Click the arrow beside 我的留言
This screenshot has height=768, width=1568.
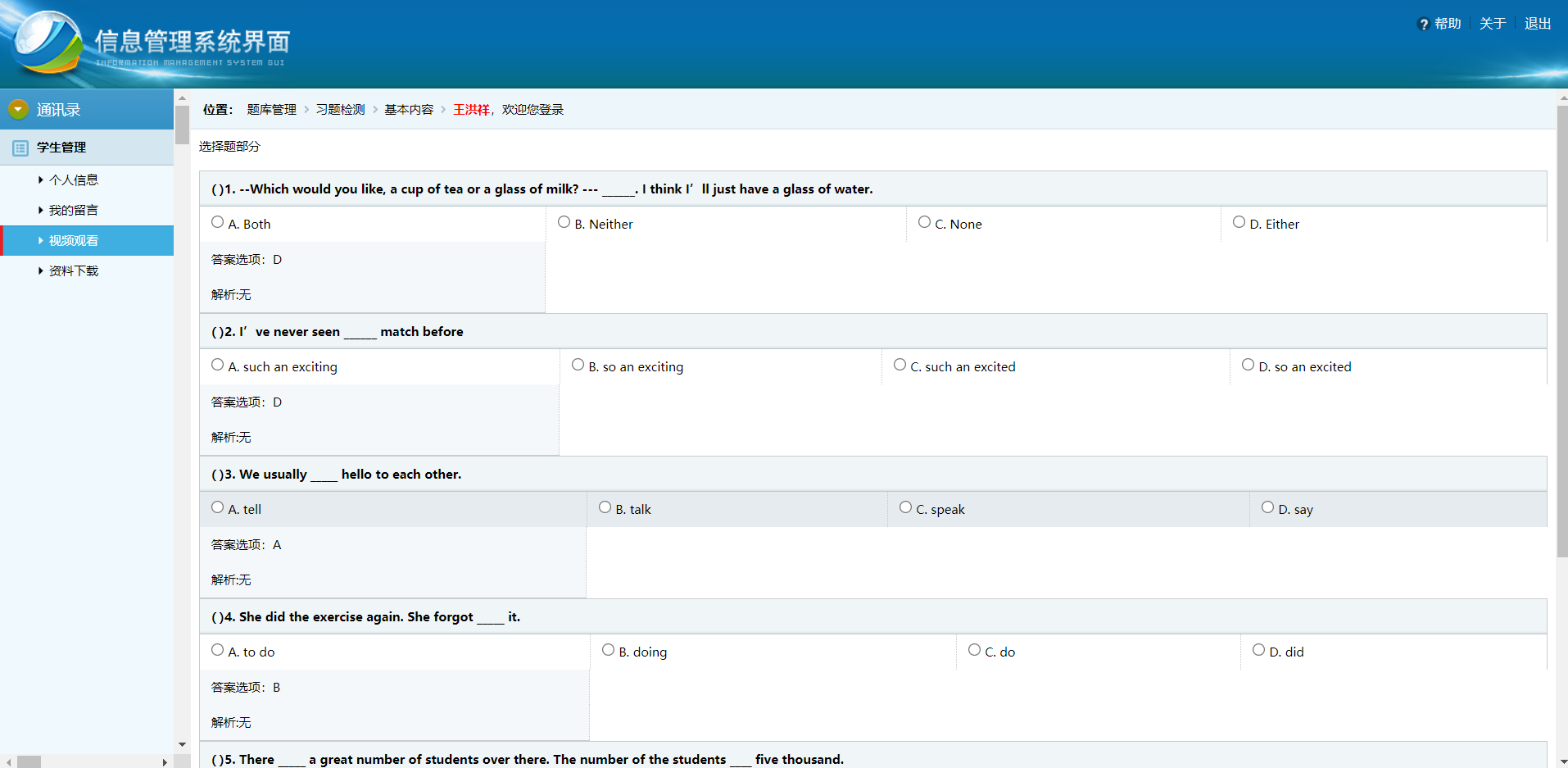40,210
